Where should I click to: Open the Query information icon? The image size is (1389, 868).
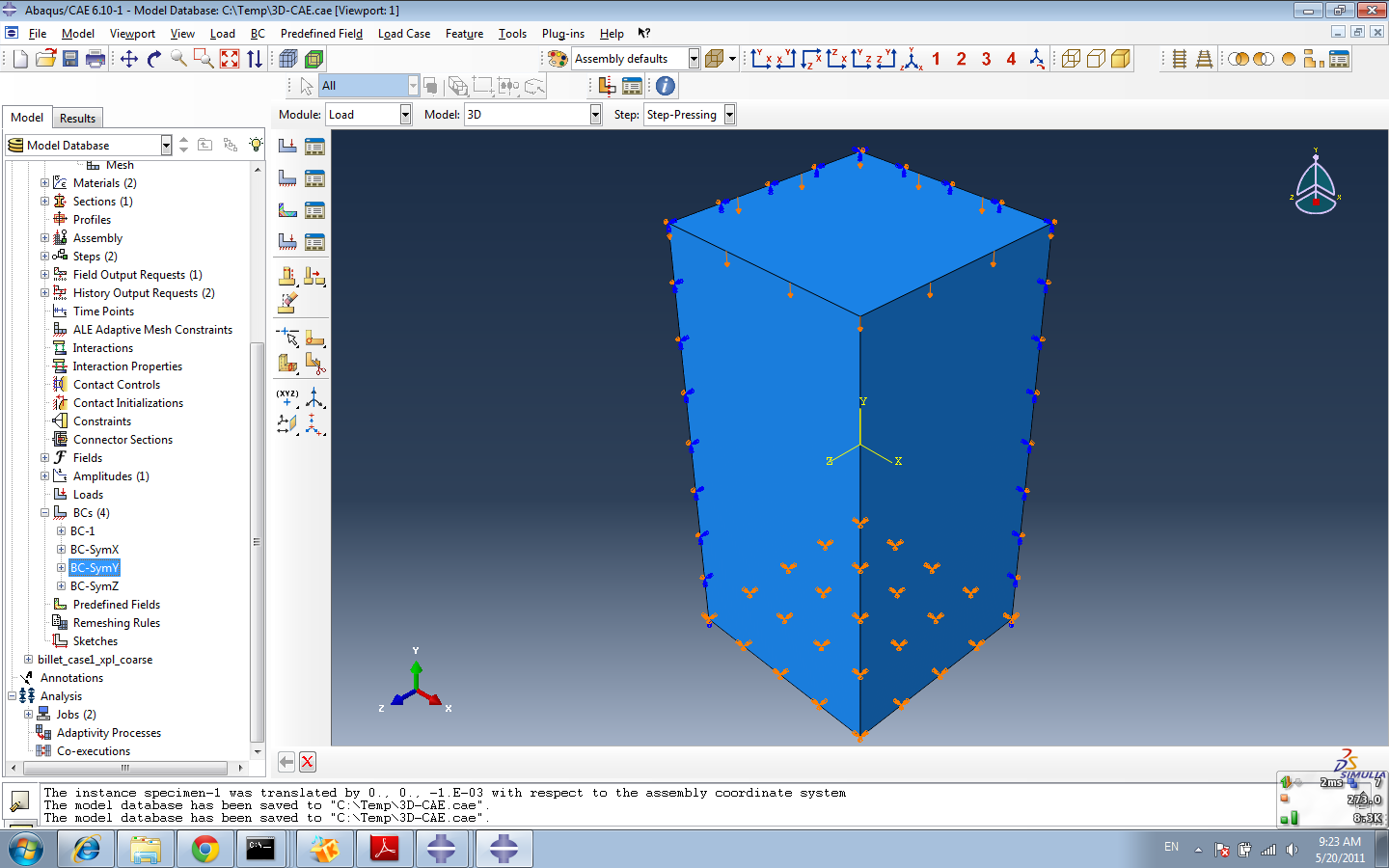[666, 86]
